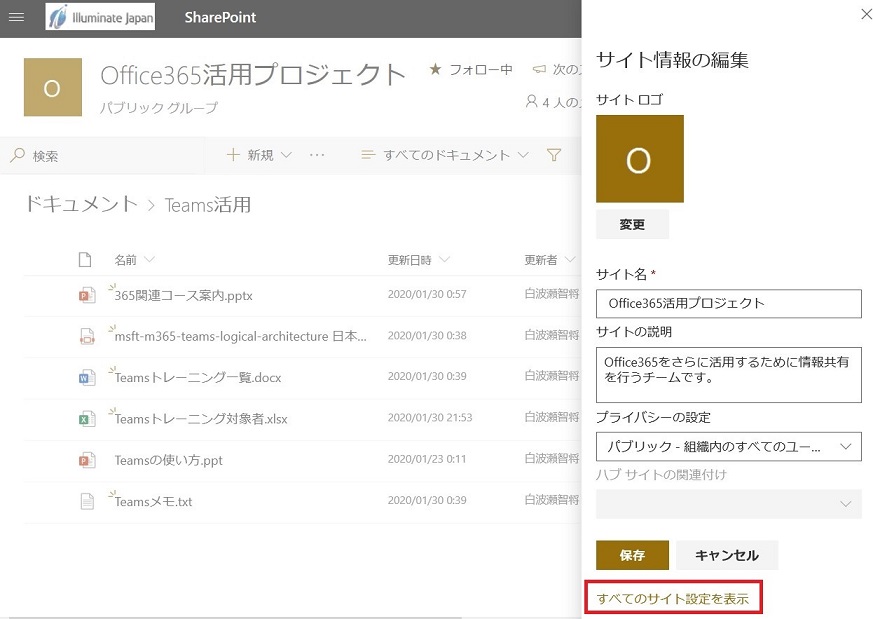
Task: Click the Excel icon for Teamsトレーニング対象者.xlsx
Action: coord(87,419)
